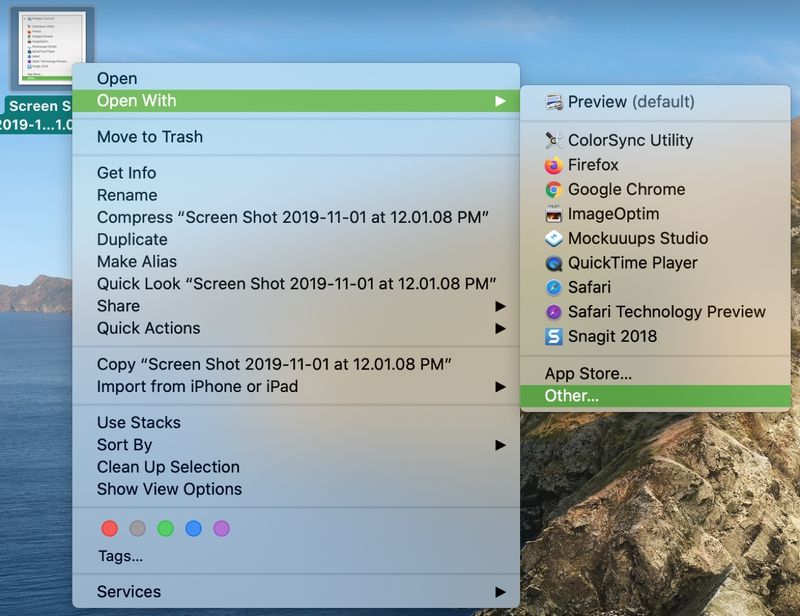
Task: Click the Snagit 2018 icon
Action: [554, 337]
